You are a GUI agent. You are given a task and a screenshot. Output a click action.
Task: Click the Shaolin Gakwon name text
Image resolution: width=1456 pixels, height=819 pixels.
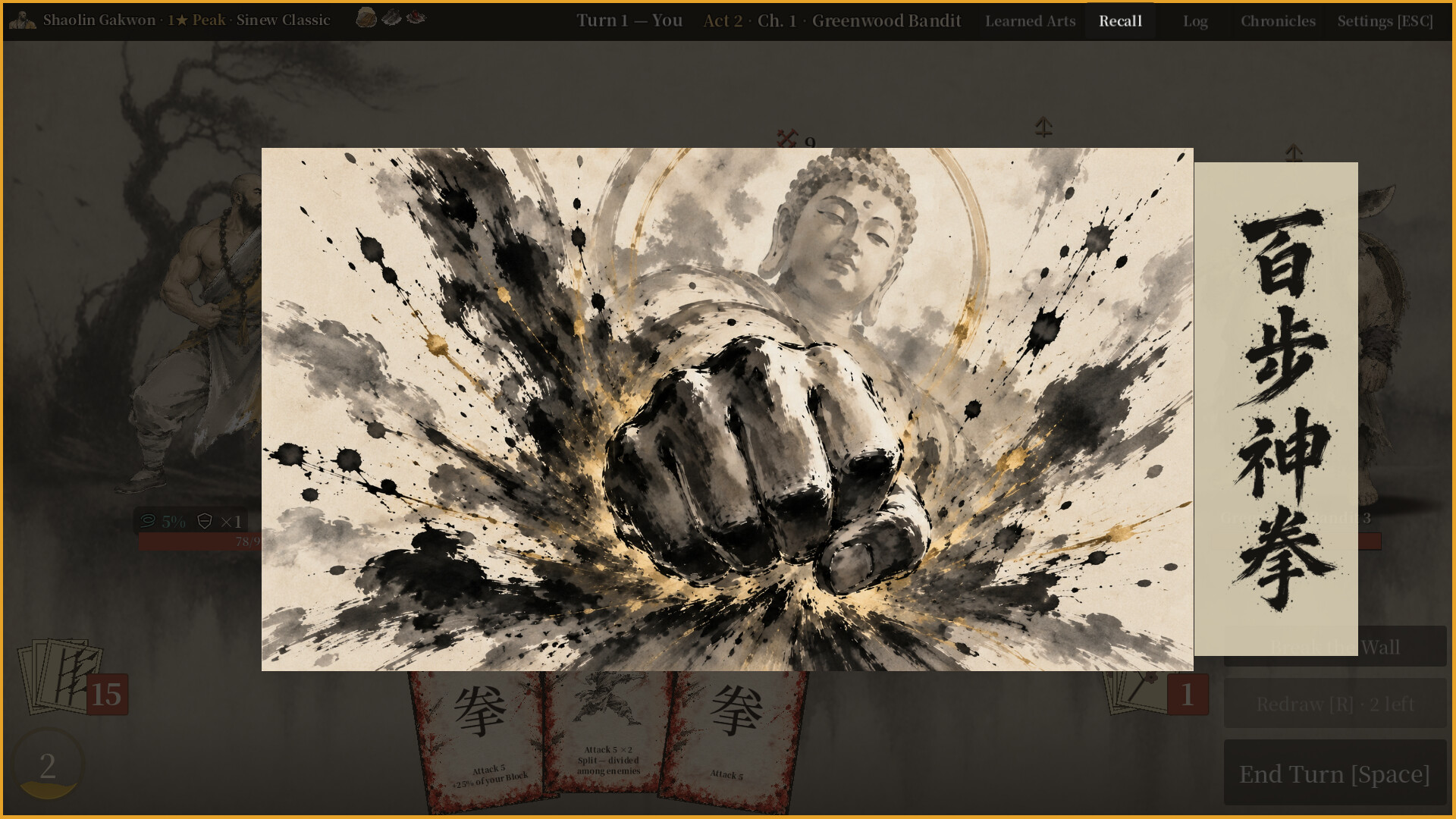(x=99, y=20)
